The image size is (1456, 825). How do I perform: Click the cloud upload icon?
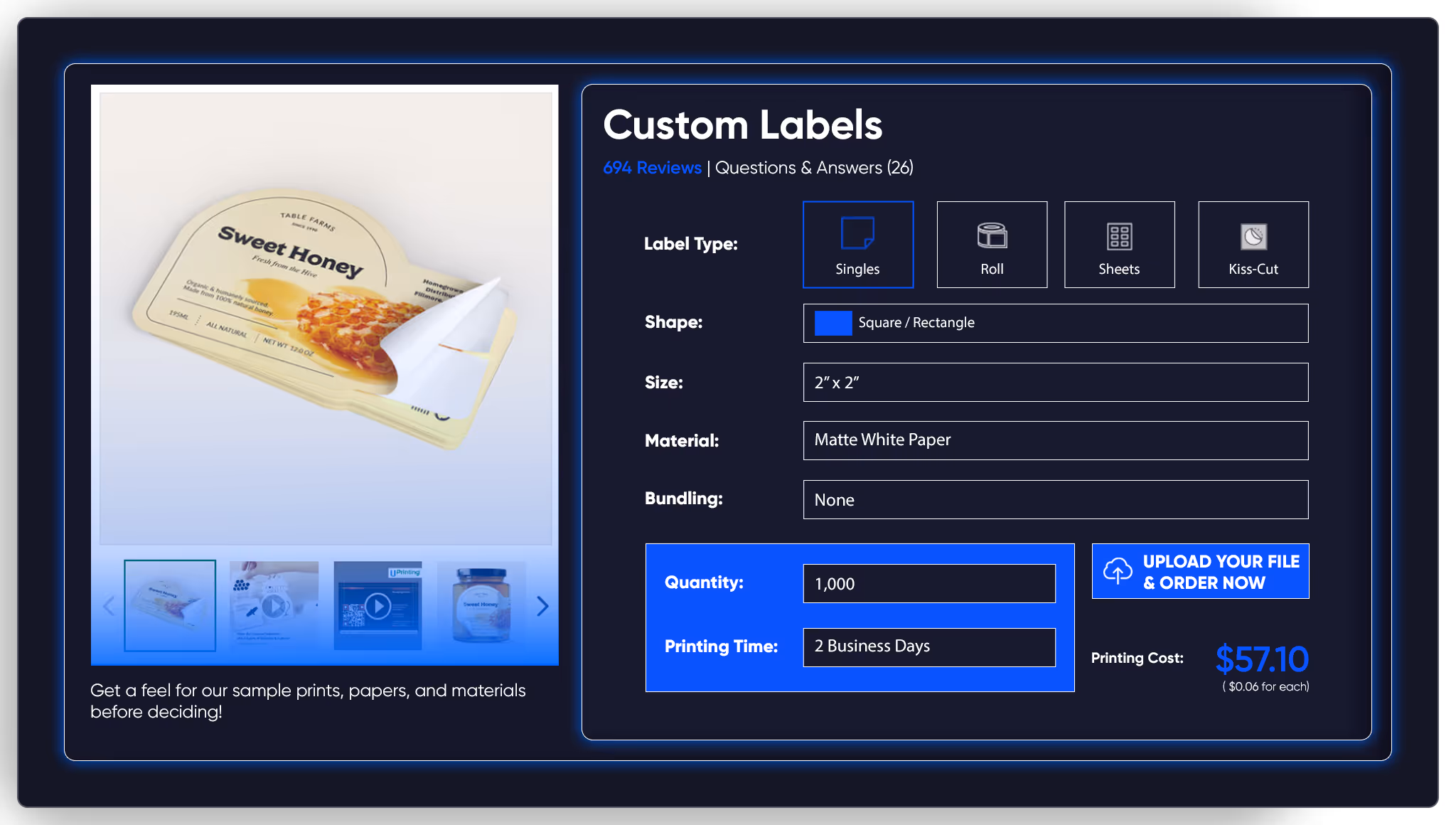tap(1117, 570)
